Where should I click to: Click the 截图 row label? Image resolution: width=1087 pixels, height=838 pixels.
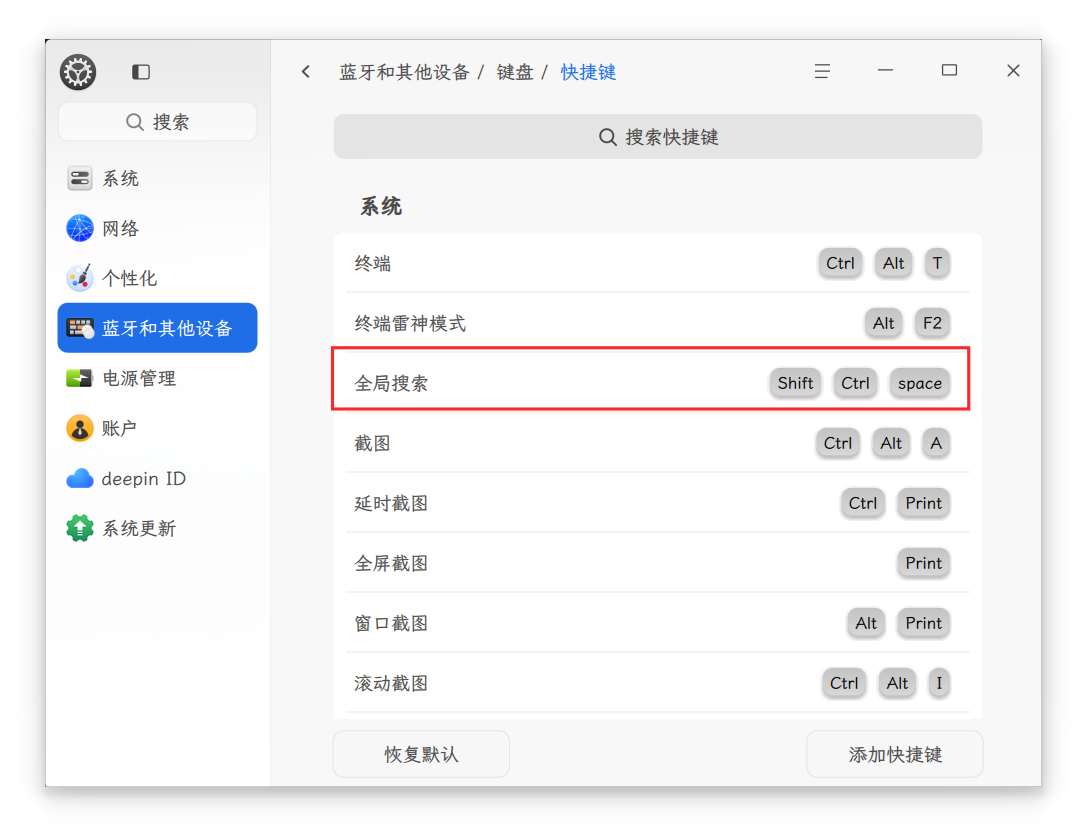(372, 443)
